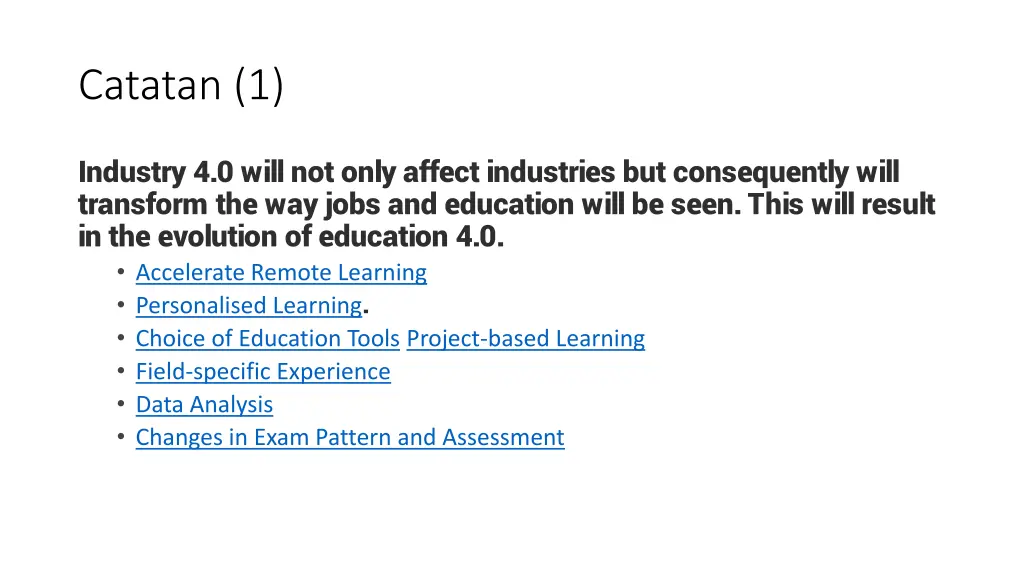This screenshot has height=576, width=1024.
Task: Click the words 'This will result' in the paragraph
Action: coord(841,204)
